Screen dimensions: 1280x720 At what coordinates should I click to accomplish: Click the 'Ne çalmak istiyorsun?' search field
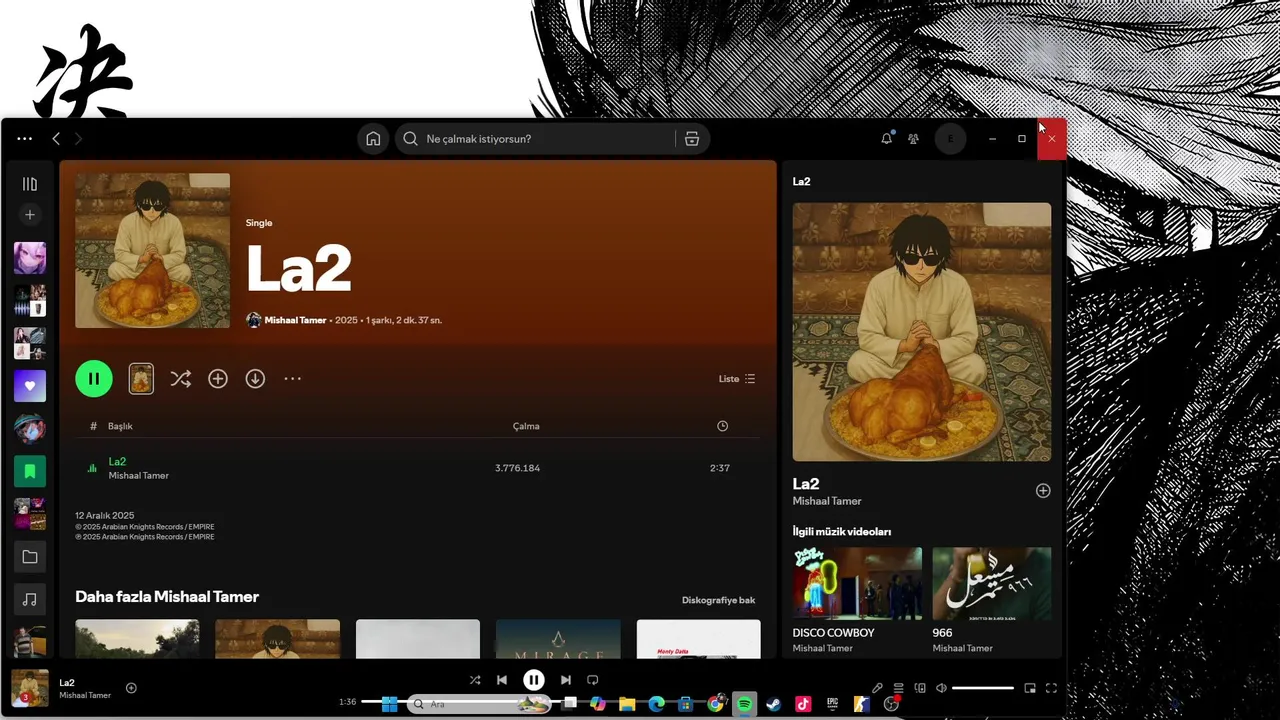tap(535, 139)
